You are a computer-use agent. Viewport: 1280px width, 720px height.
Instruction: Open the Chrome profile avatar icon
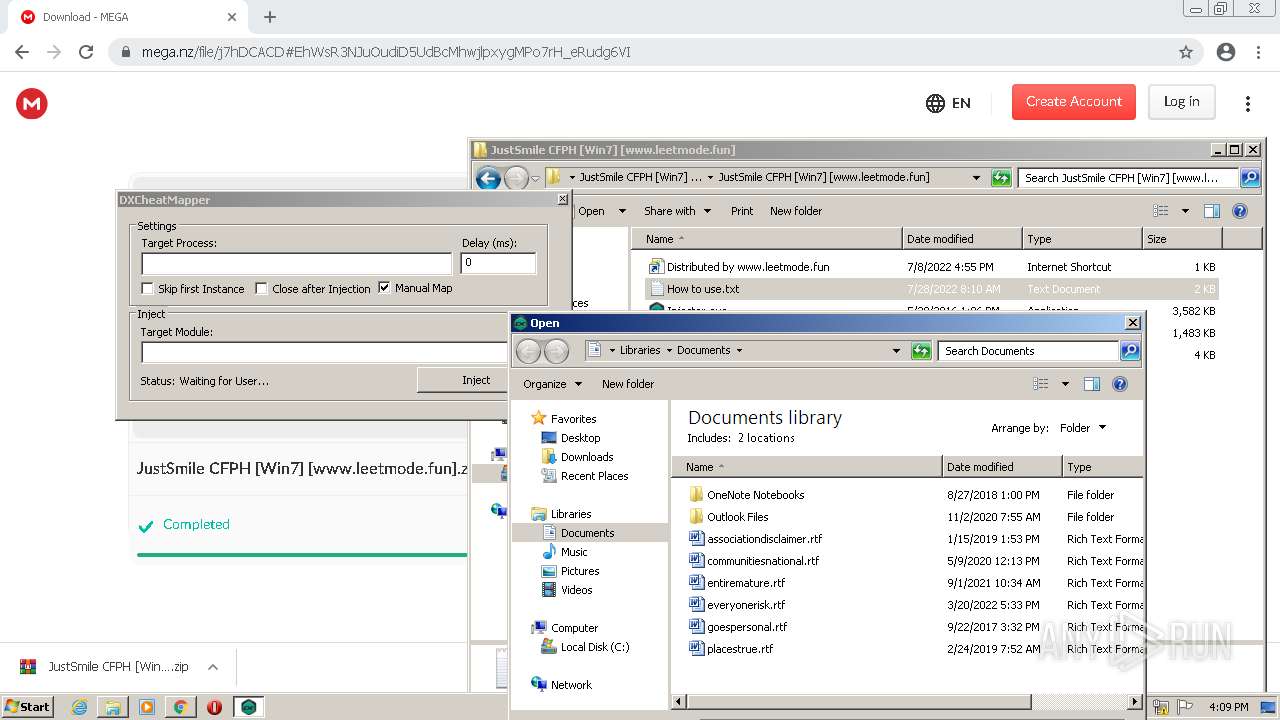(x=1226, y=52)
